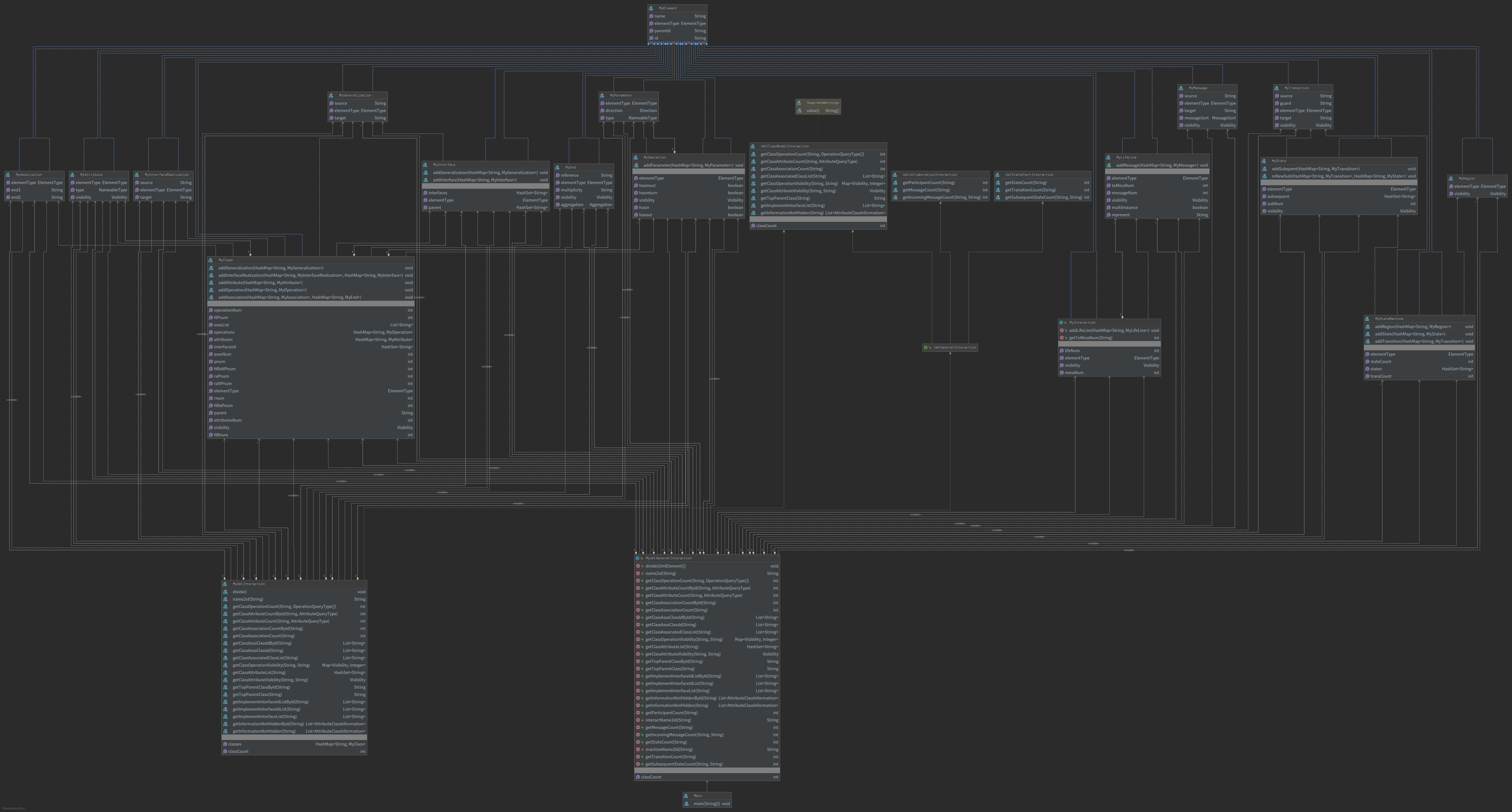Viewport: 1512px width, 812px height.
Task: Click the Main class icon
Action: point(686,796)
